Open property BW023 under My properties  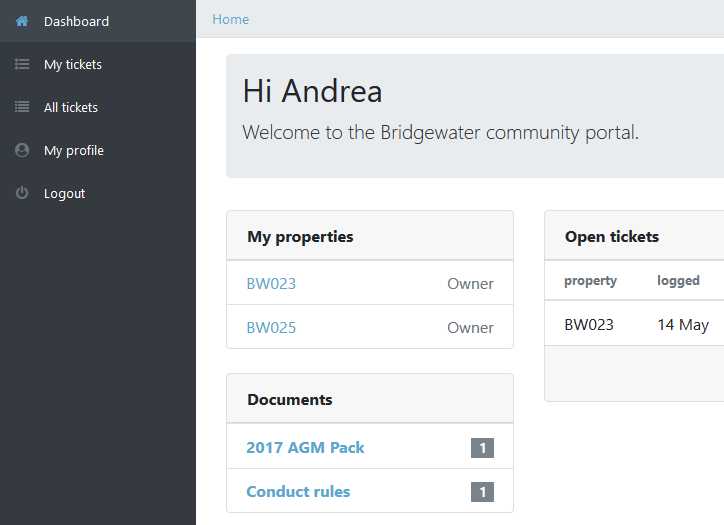pos(271,283)
